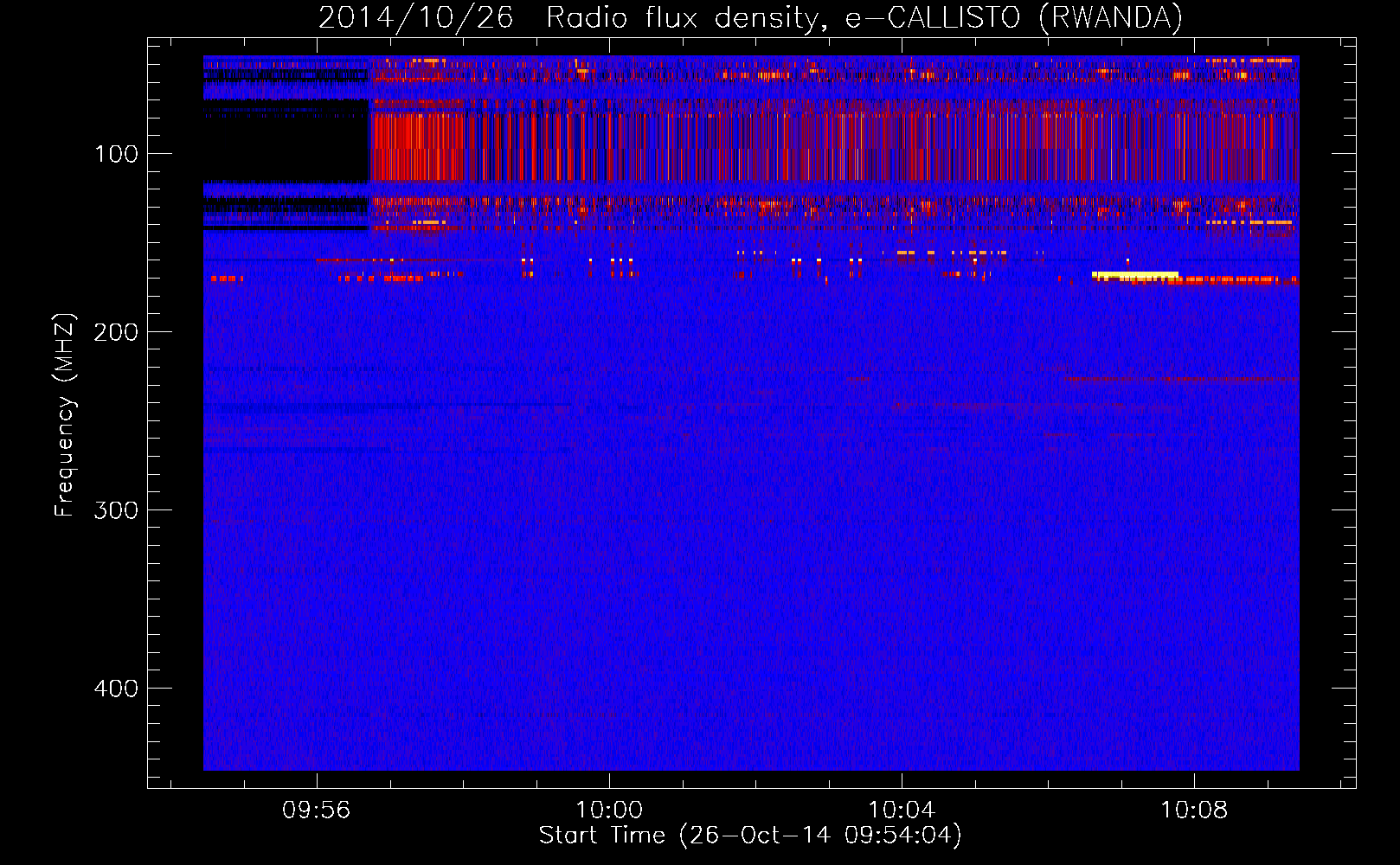Click the bright yellow emission streak near 10:07

tap(1134, 276)
